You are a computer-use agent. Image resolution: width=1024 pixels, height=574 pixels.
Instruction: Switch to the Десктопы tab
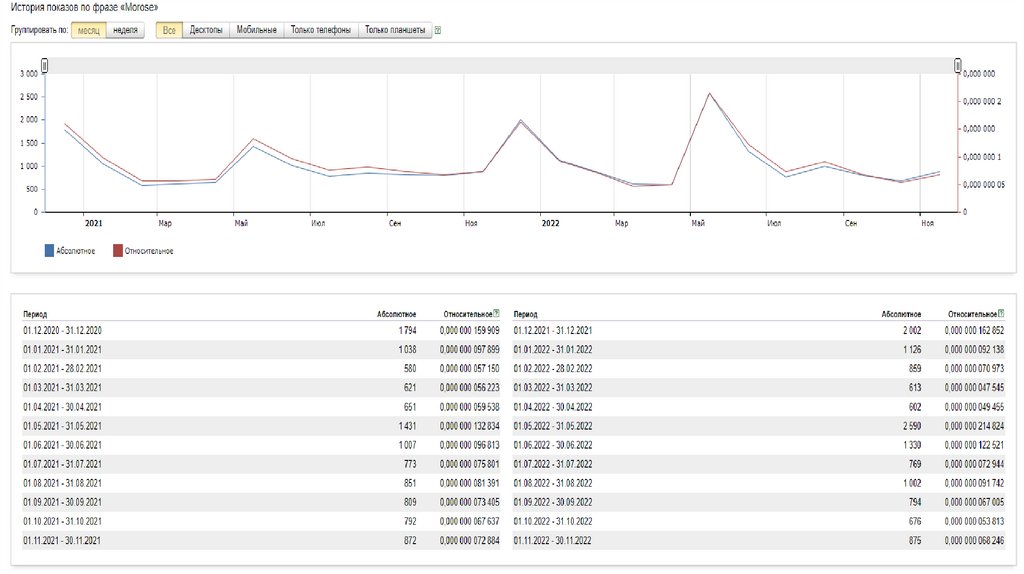coord(206,31)
